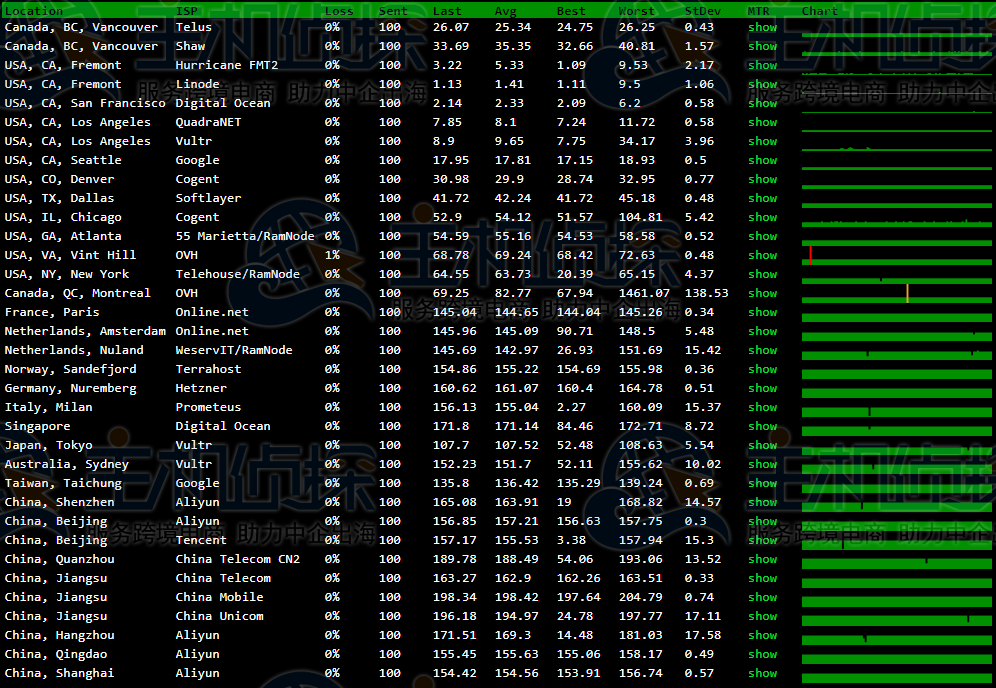Click the ISP column header

click(x=186, y=11)
